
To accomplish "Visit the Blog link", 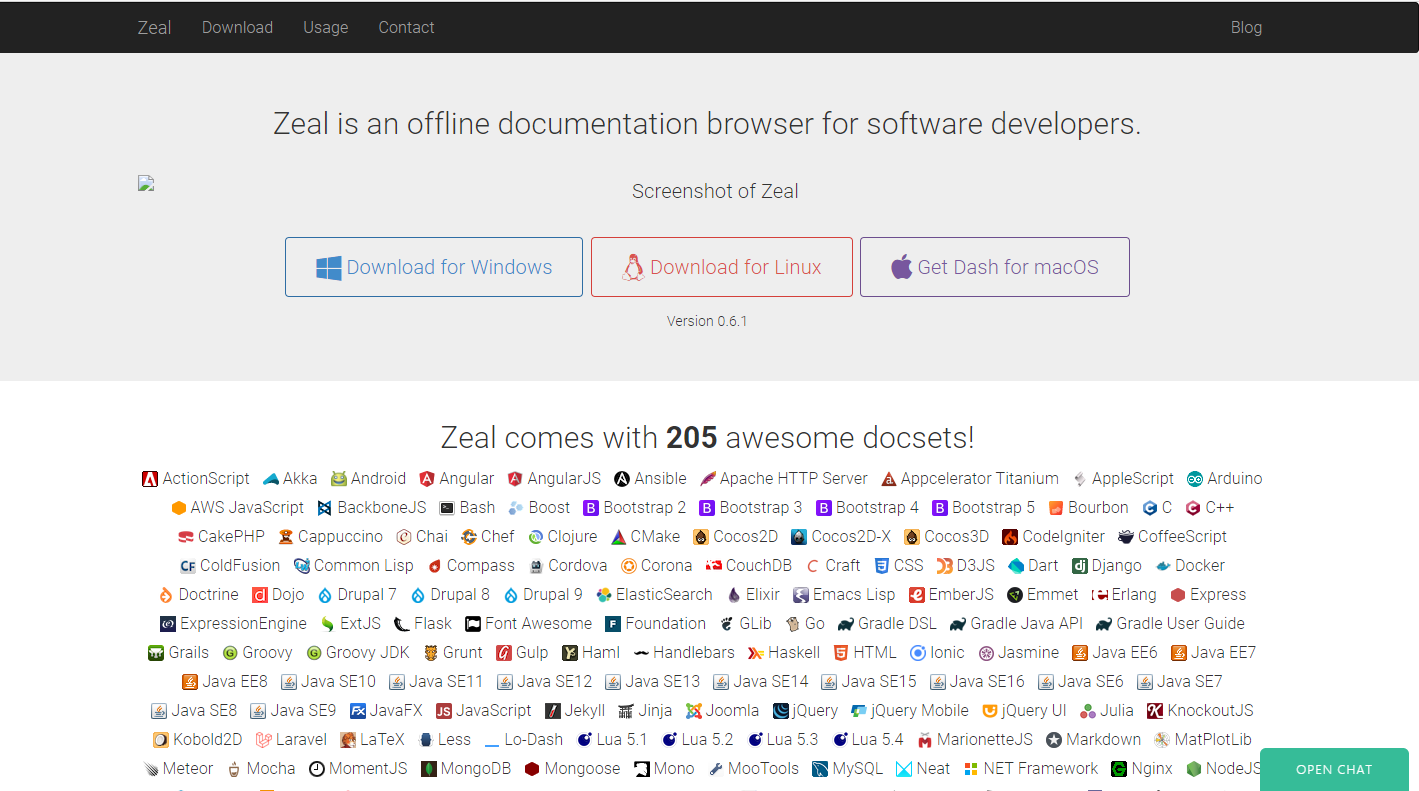I will [1246, 27].
